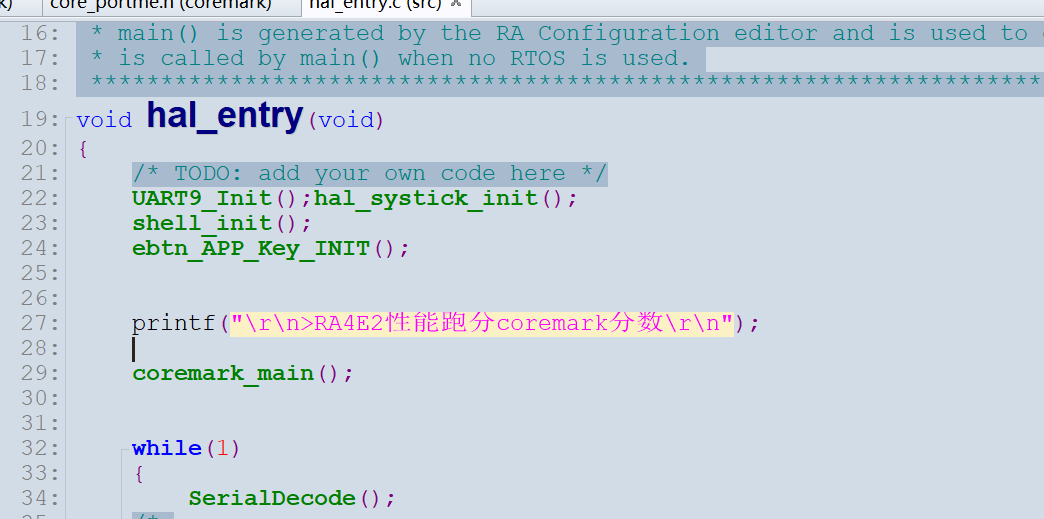
Task: Click line number 25
Action: [39, 273]
